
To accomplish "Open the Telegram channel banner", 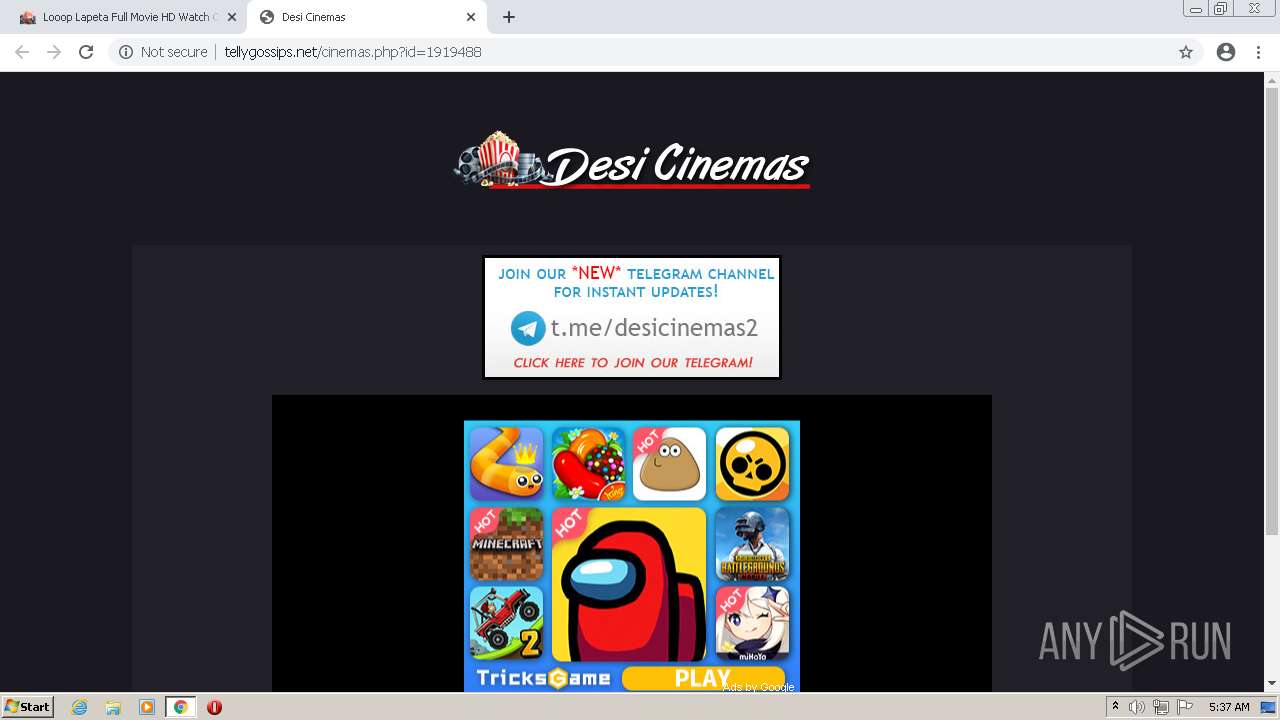I will (x=632, y=318).
